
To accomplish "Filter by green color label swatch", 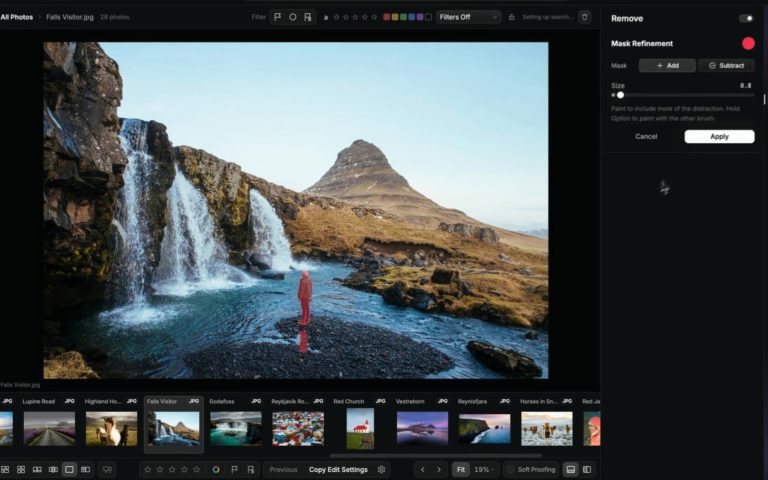I will [403, 17].
